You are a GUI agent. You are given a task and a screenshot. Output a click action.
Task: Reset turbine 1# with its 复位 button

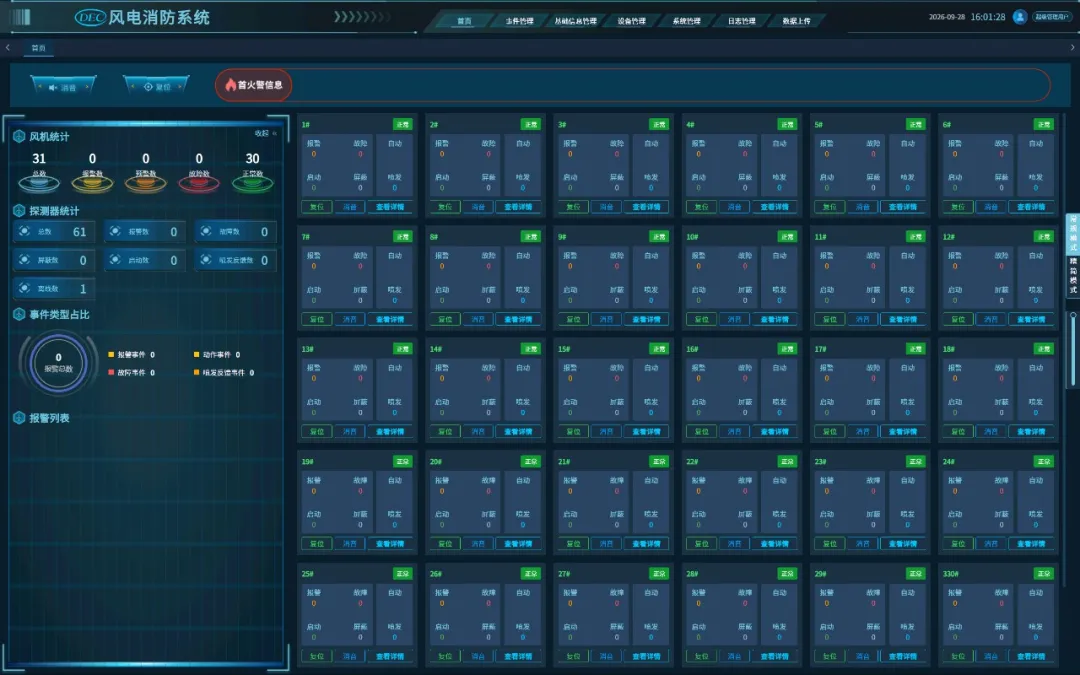317,207
